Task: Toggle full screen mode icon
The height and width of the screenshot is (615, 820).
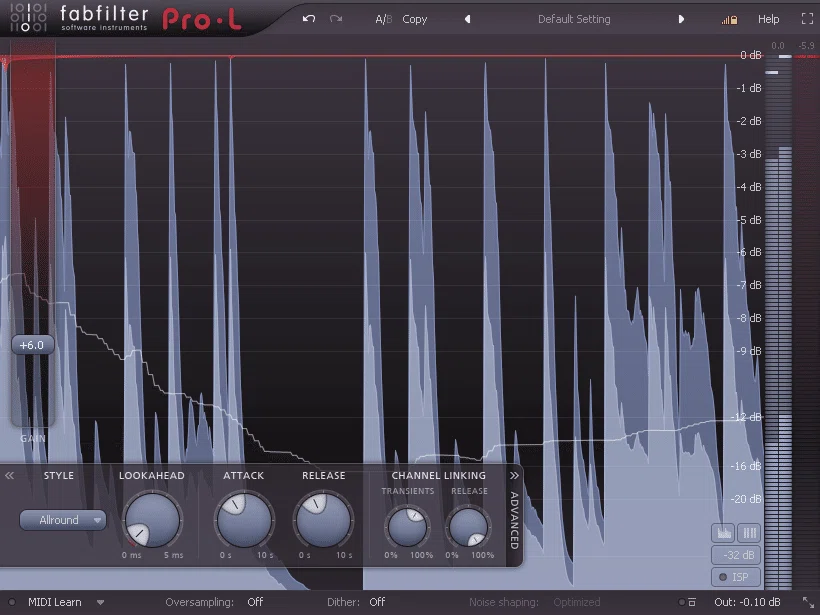Action: click(x=807, y=19)
